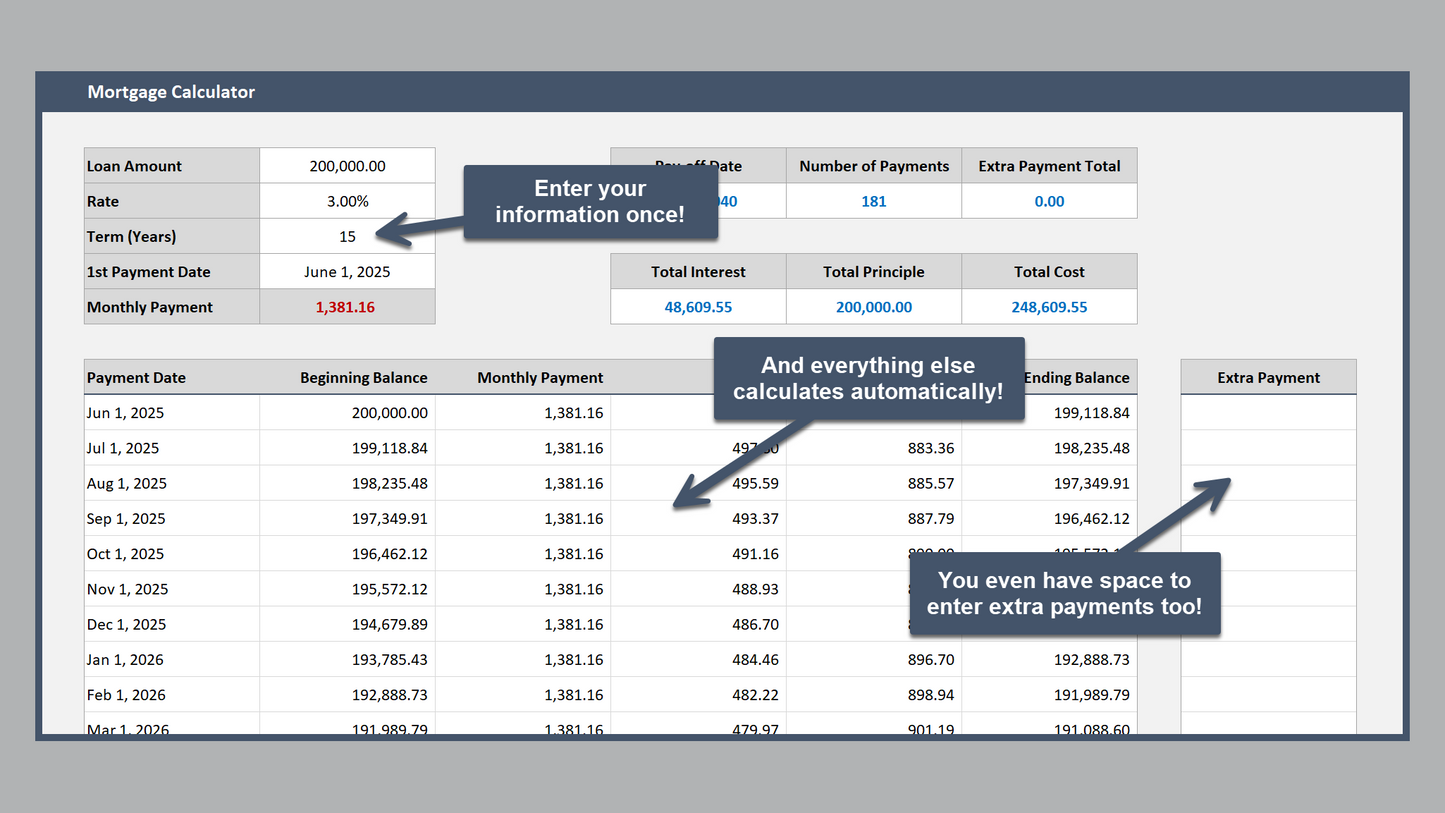Select the principal value 887.79
1445x813 pixels.
[x=874, y=519]
